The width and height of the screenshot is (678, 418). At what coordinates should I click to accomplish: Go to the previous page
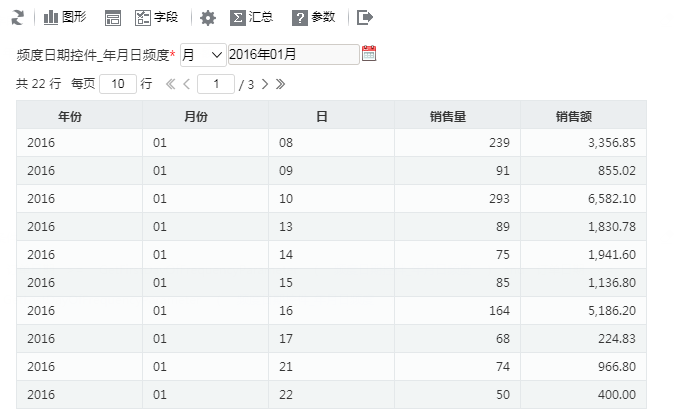point(187,84)
